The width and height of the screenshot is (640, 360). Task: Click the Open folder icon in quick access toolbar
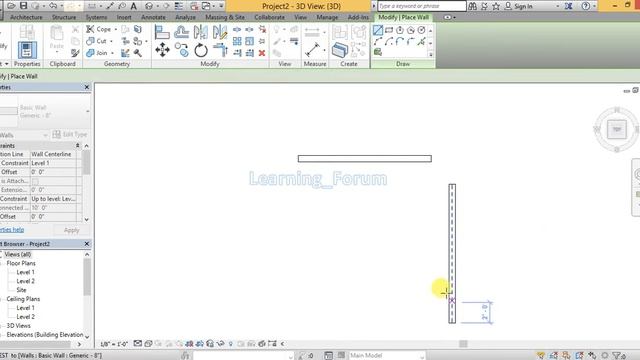(11, 6)
